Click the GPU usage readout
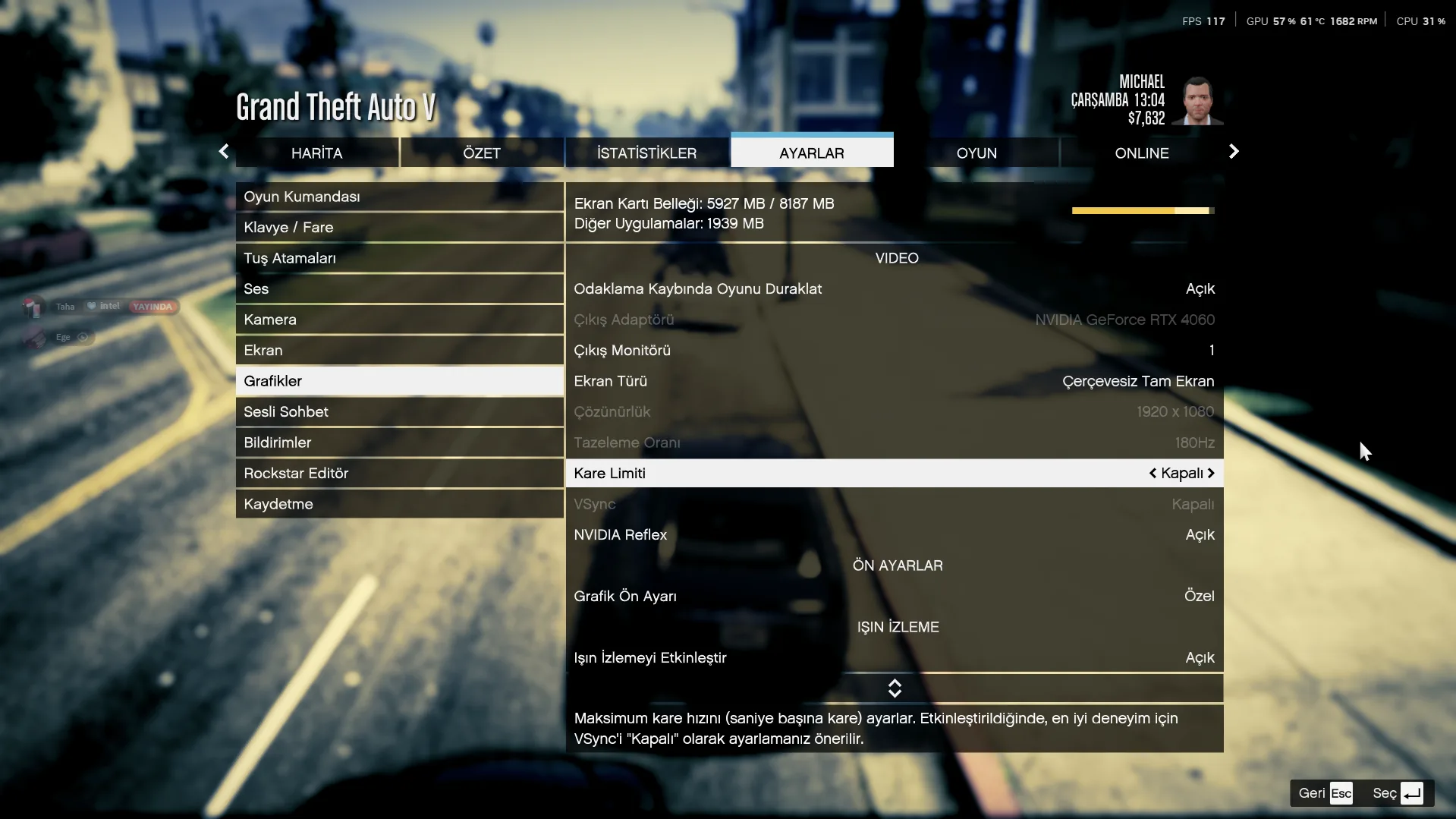The width and height of the screenshot is (1456, 819). (x=1311, y=21)
